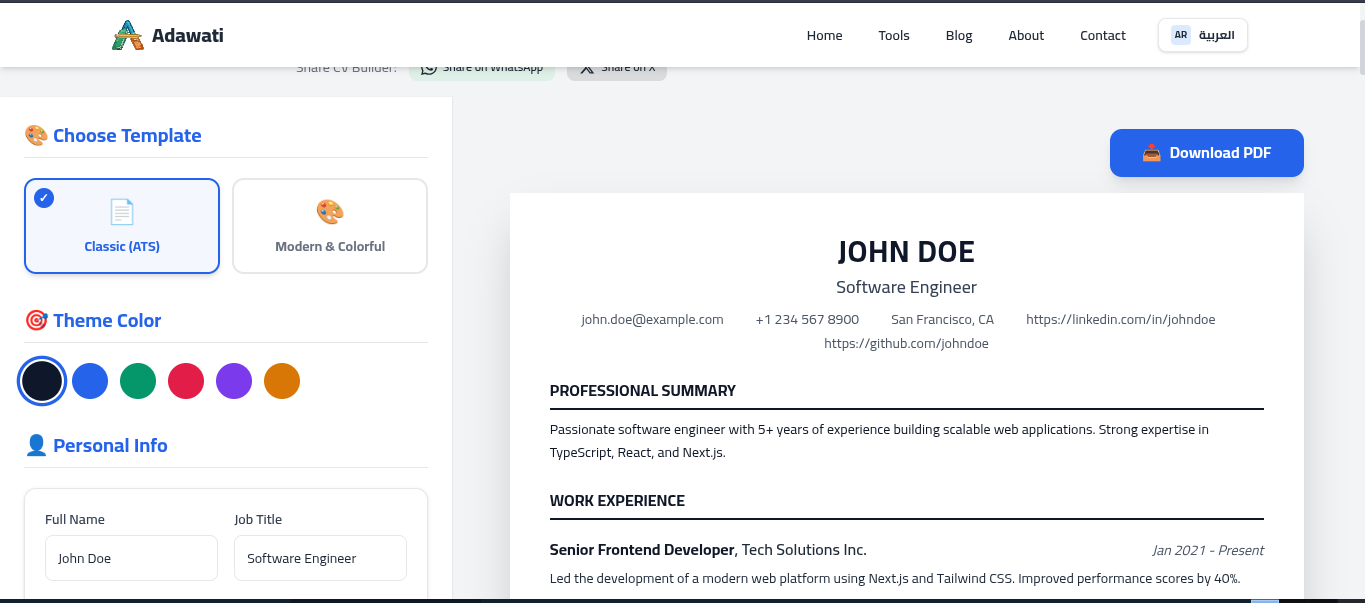Switch language to العربية
The image size is (1365, 603).
coord(1203,35)
